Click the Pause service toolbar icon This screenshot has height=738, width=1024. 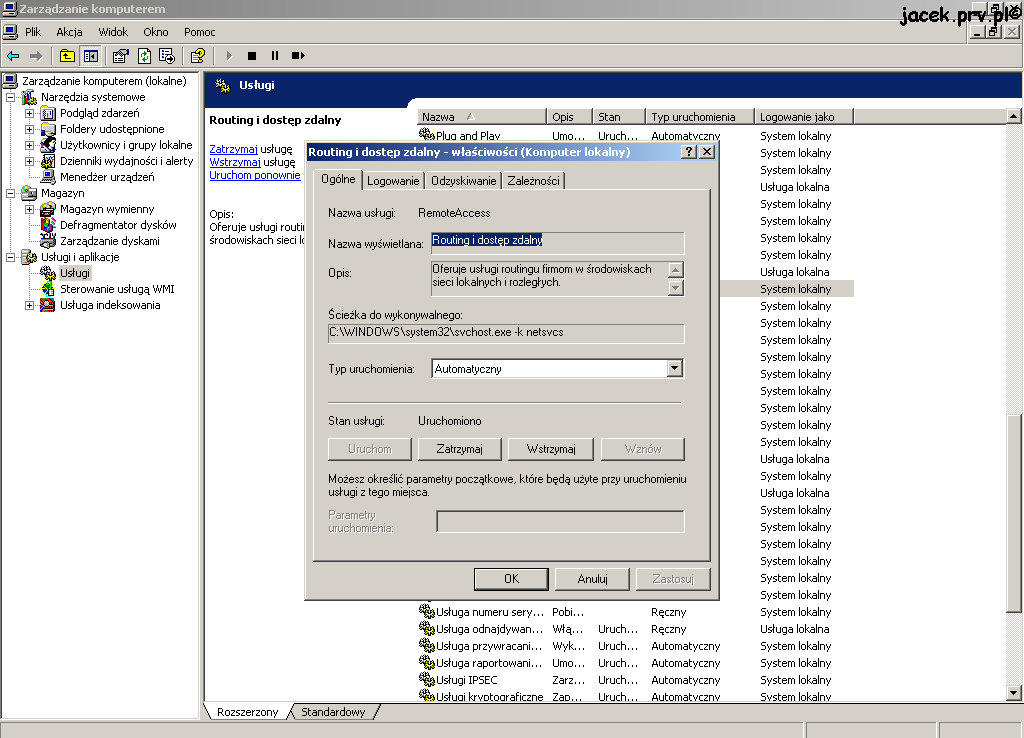274,56
